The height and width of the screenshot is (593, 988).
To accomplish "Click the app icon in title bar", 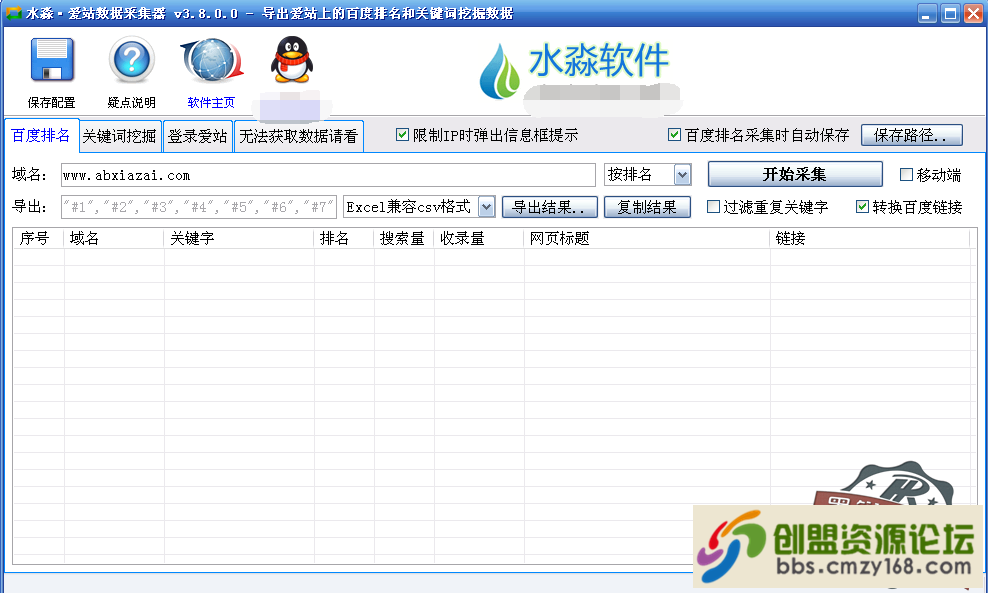I will tap(13, 13).
